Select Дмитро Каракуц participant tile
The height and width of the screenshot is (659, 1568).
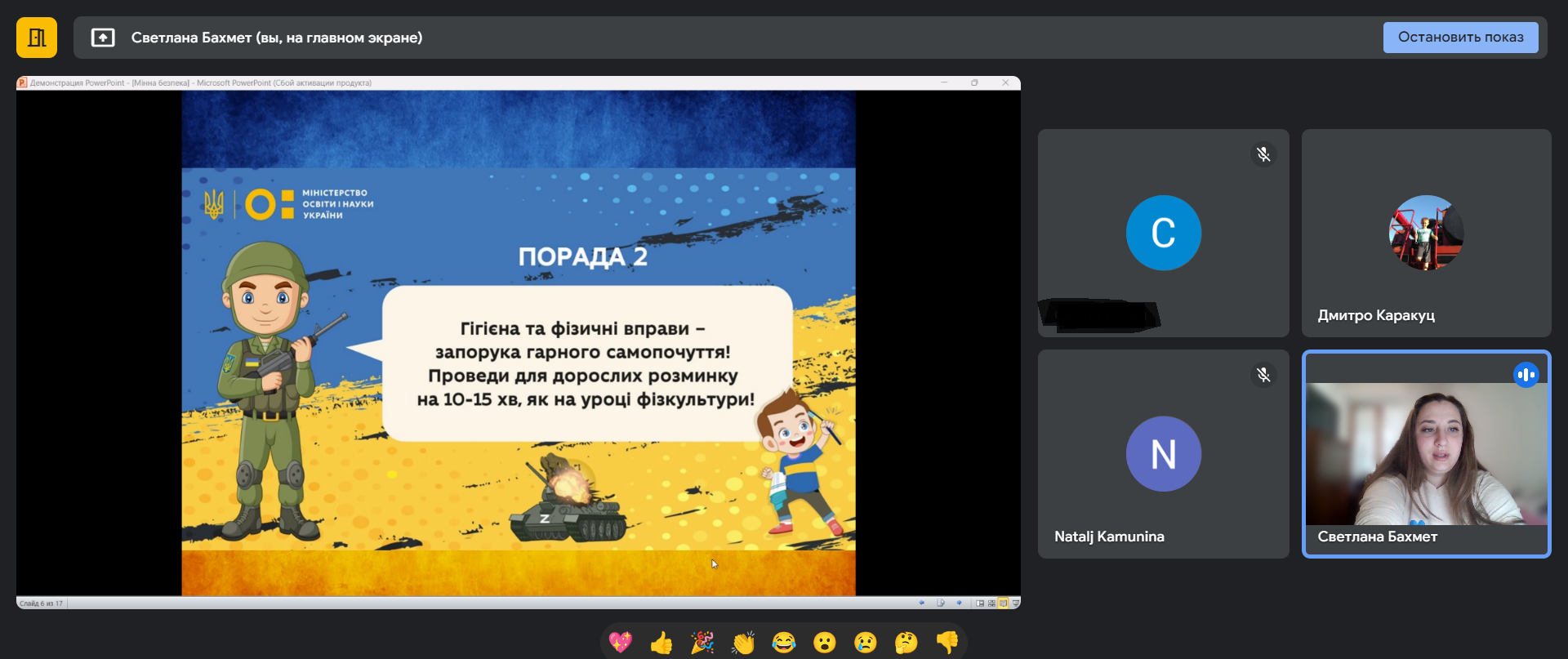point(1426,233)
